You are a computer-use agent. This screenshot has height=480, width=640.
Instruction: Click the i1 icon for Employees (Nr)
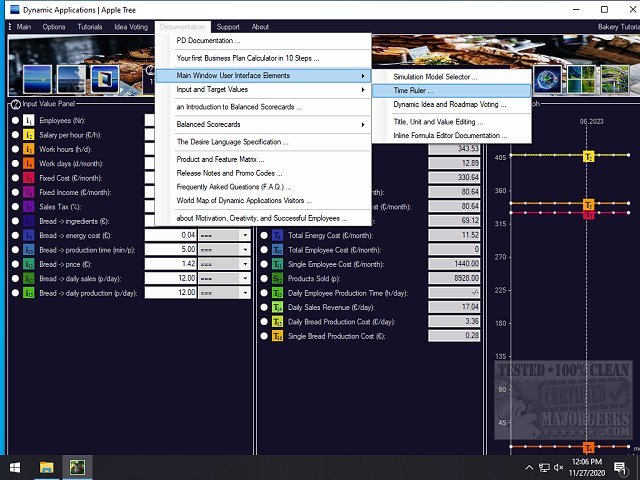tap(29, 120)
